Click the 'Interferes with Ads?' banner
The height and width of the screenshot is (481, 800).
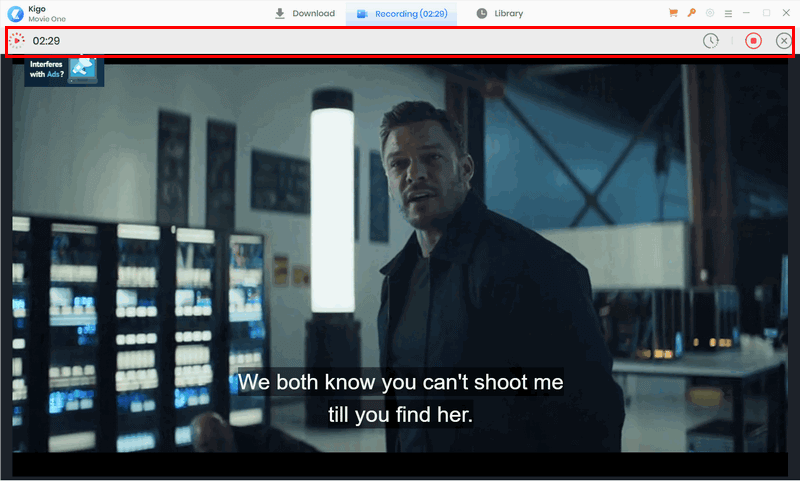tap(64, 70)
